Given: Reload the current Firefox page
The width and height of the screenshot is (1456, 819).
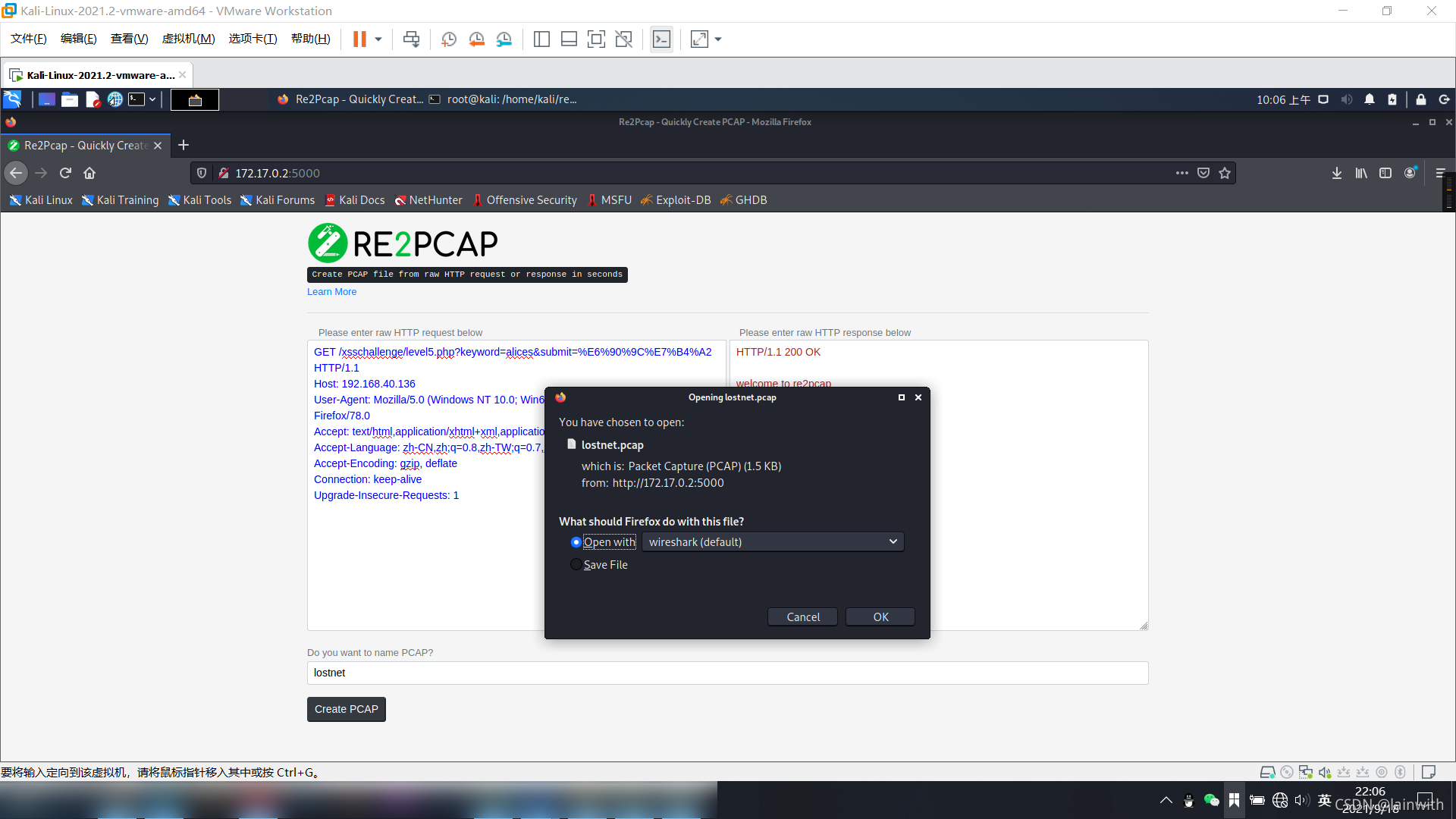Looking at the screenshot, I should (x=65, y=173).
